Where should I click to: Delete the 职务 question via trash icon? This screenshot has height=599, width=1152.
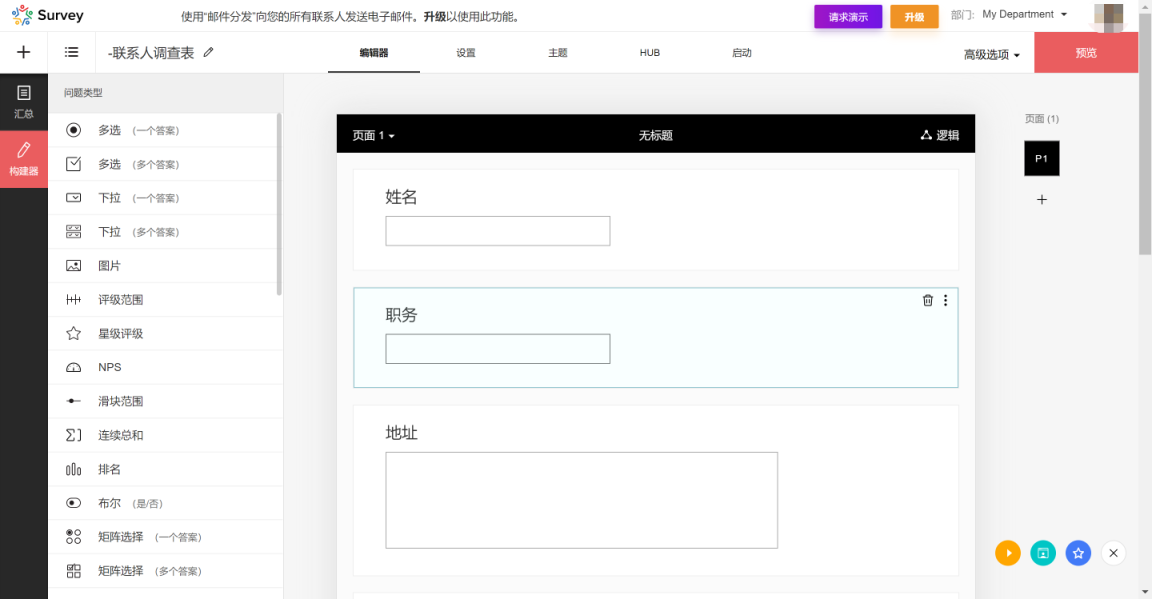tap(927, 300)
